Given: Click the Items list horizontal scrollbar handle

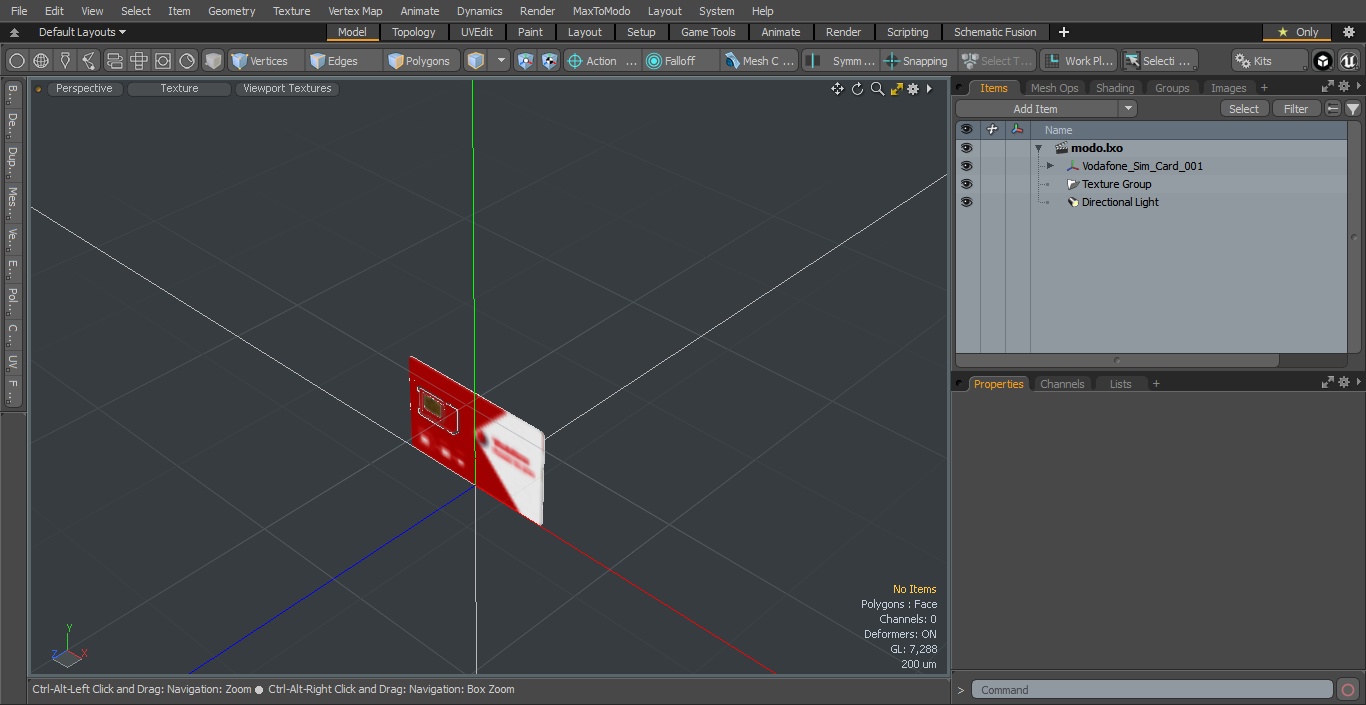Looking at the screenshot, I should click(1117, 360).
